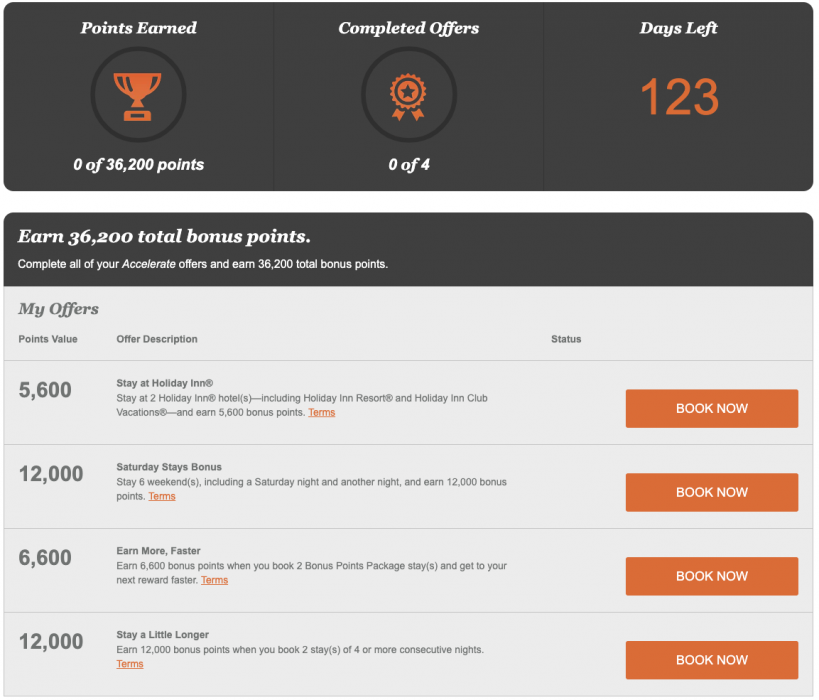Open Terms for the Holiday Inn offer

point(321,413)
